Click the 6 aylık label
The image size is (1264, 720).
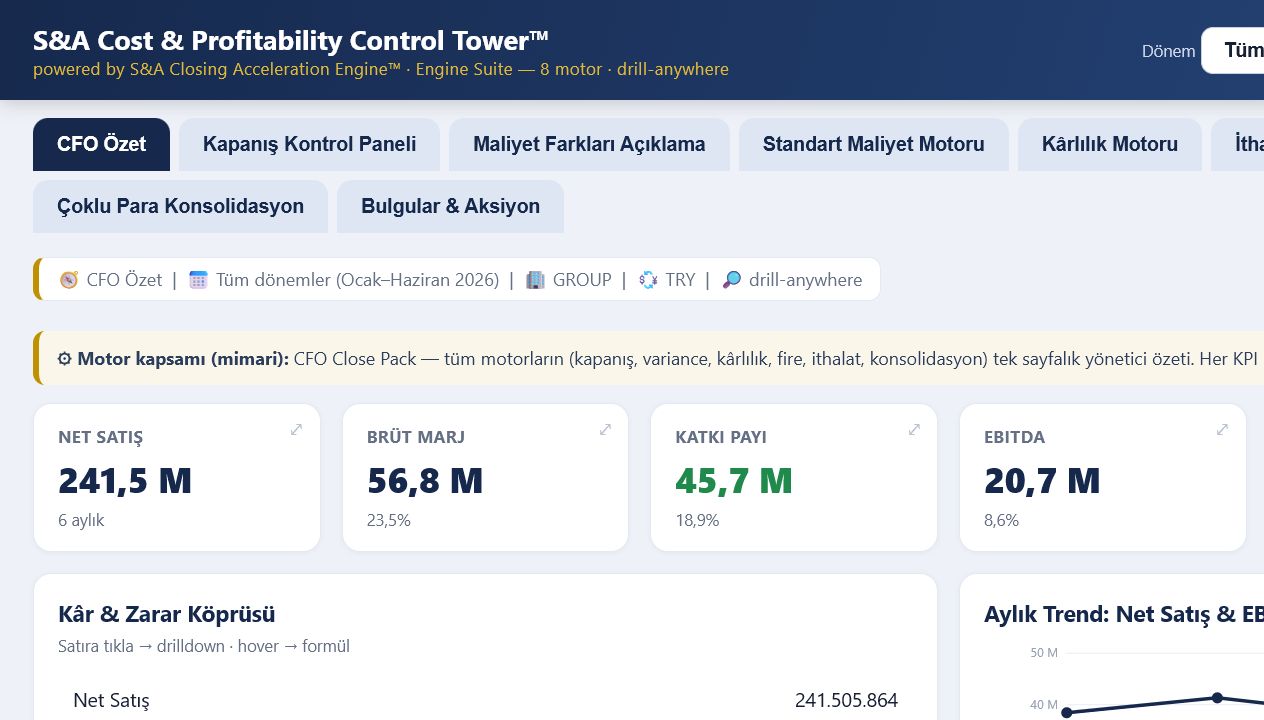tap(81, 520)
